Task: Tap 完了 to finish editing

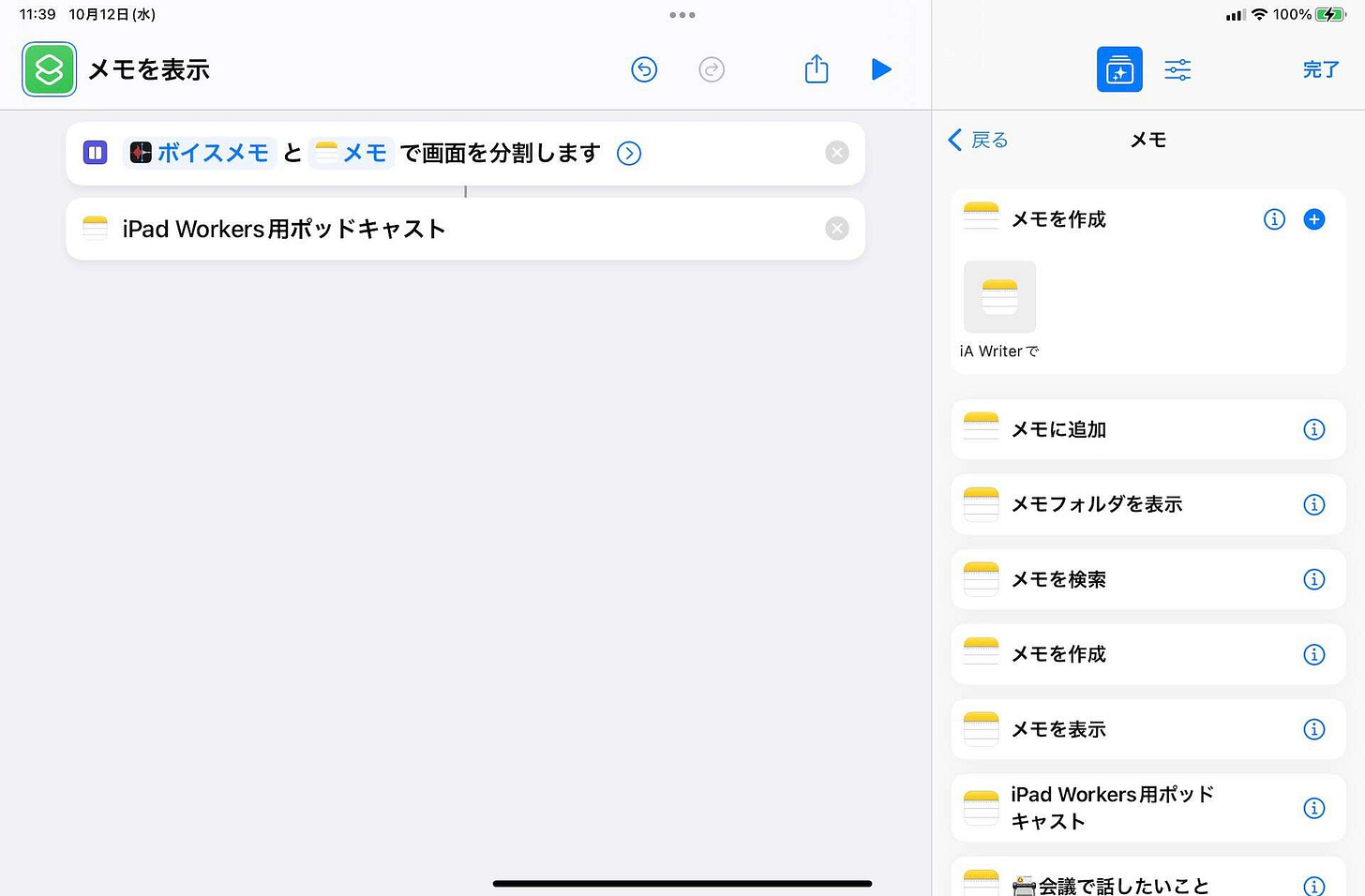Action: 1320,69
